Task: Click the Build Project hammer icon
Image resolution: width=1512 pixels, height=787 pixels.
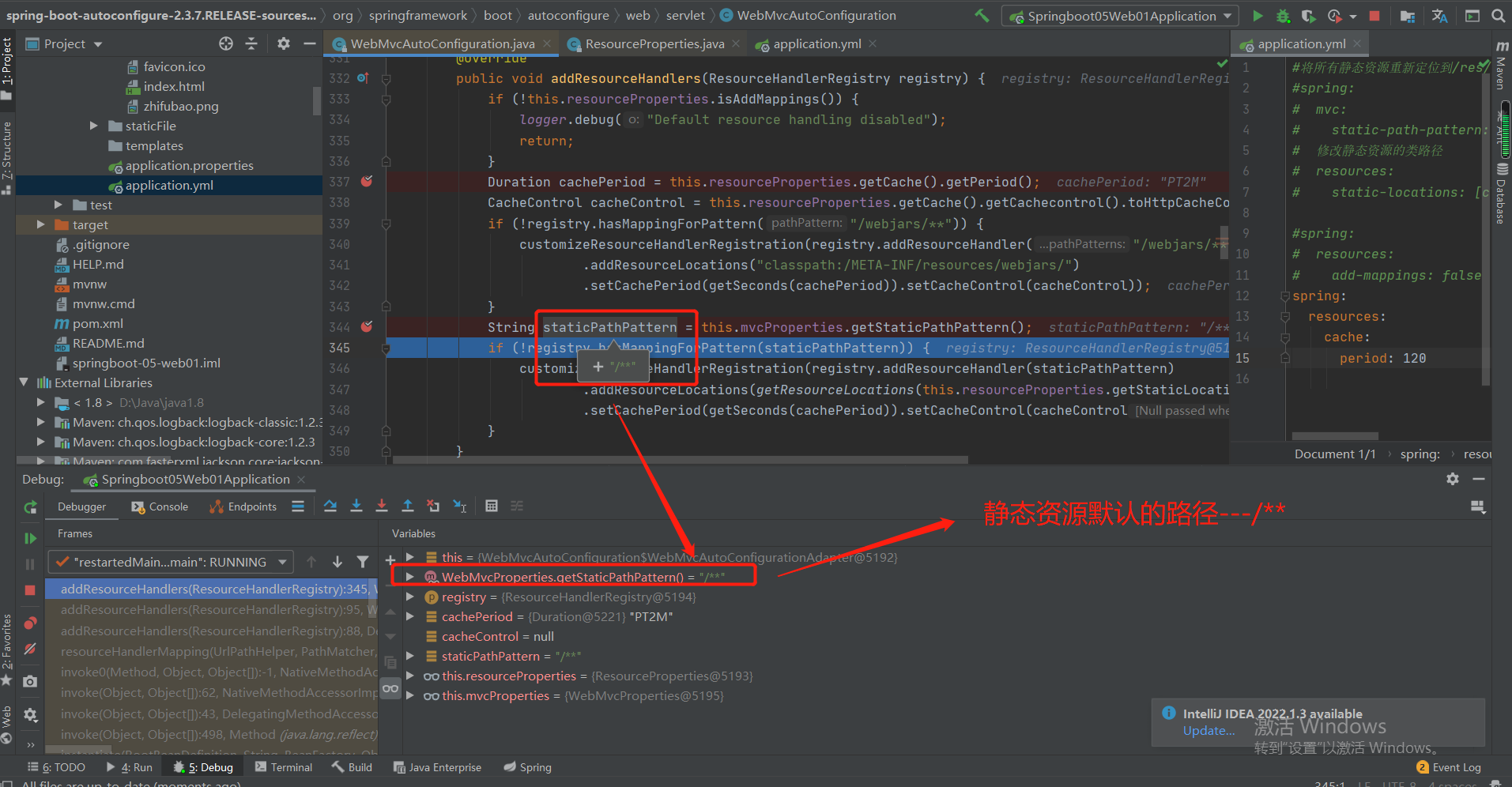Action: point(982,15)
